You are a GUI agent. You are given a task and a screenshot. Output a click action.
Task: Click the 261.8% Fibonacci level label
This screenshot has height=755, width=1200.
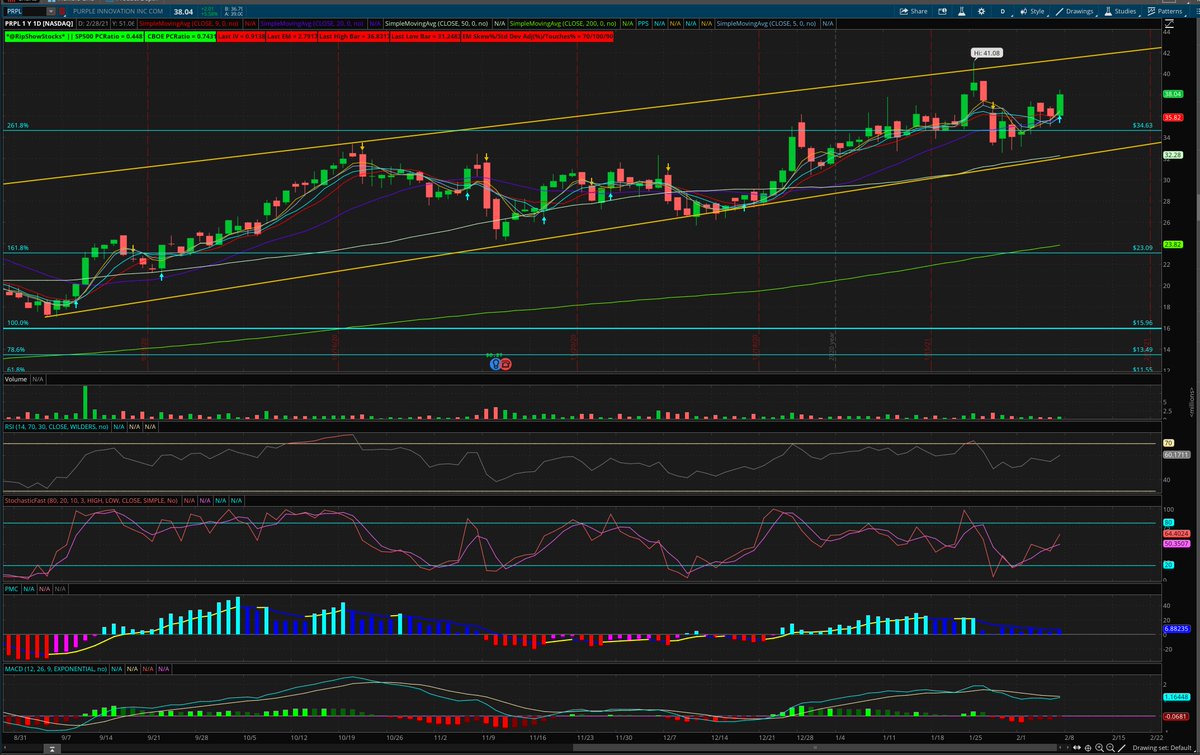17,126
